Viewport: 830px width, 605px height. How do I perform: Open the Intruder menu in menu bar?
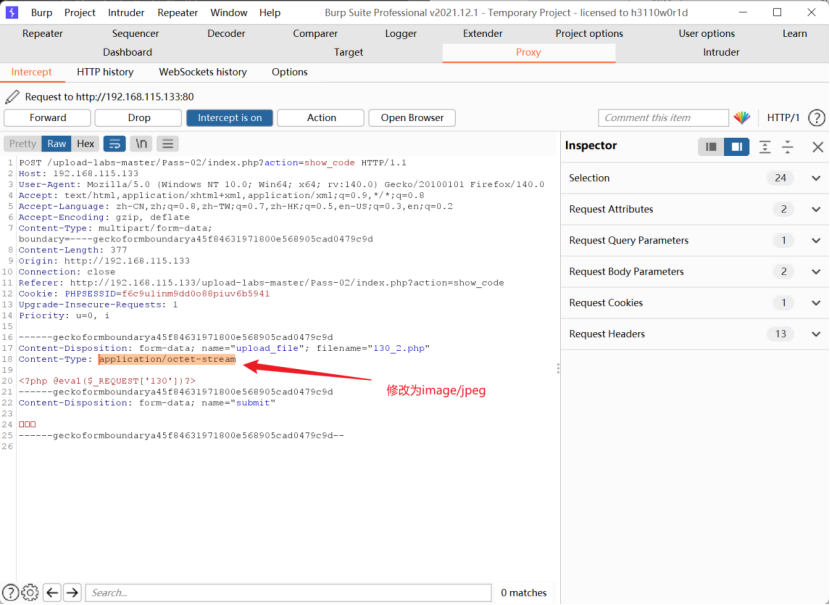pos(126,13)
